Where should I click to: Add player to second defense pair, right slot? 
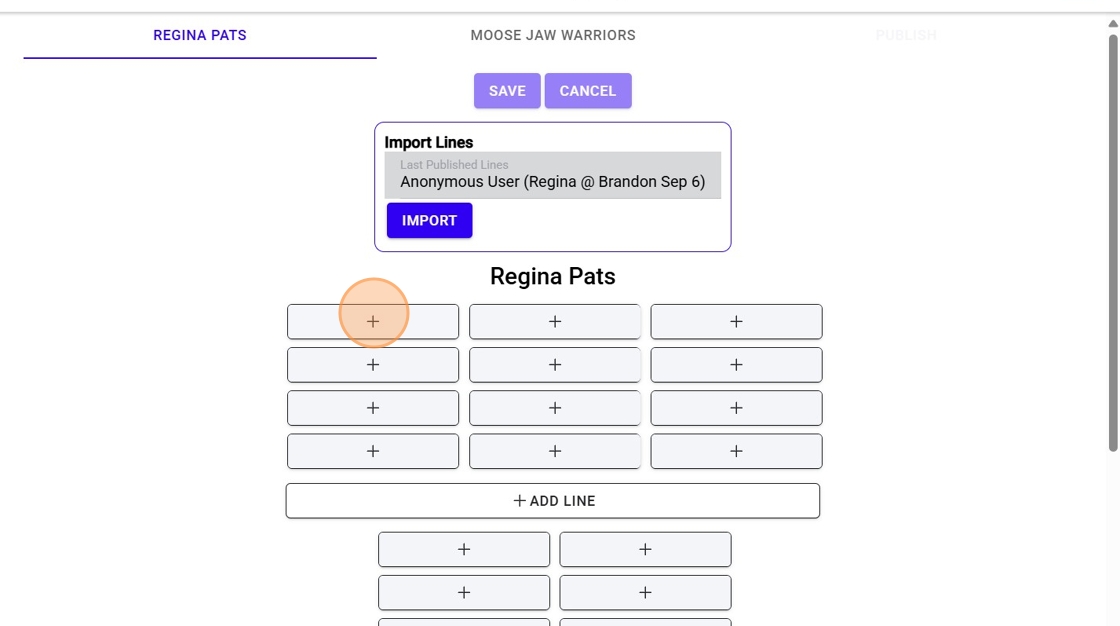click(x=645, y=592)
